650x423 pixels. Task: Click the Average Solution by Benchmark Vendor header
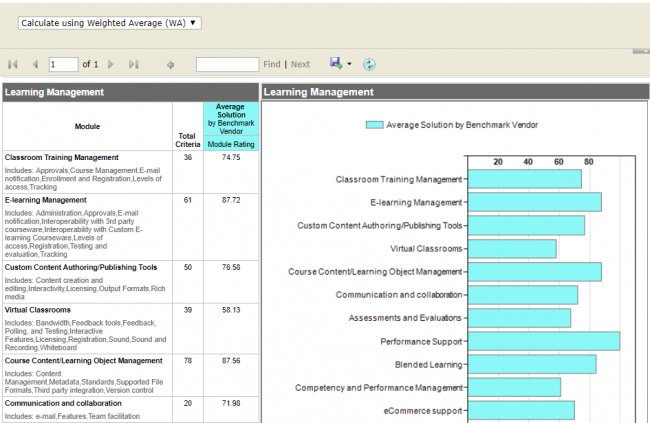click(231, 119)
